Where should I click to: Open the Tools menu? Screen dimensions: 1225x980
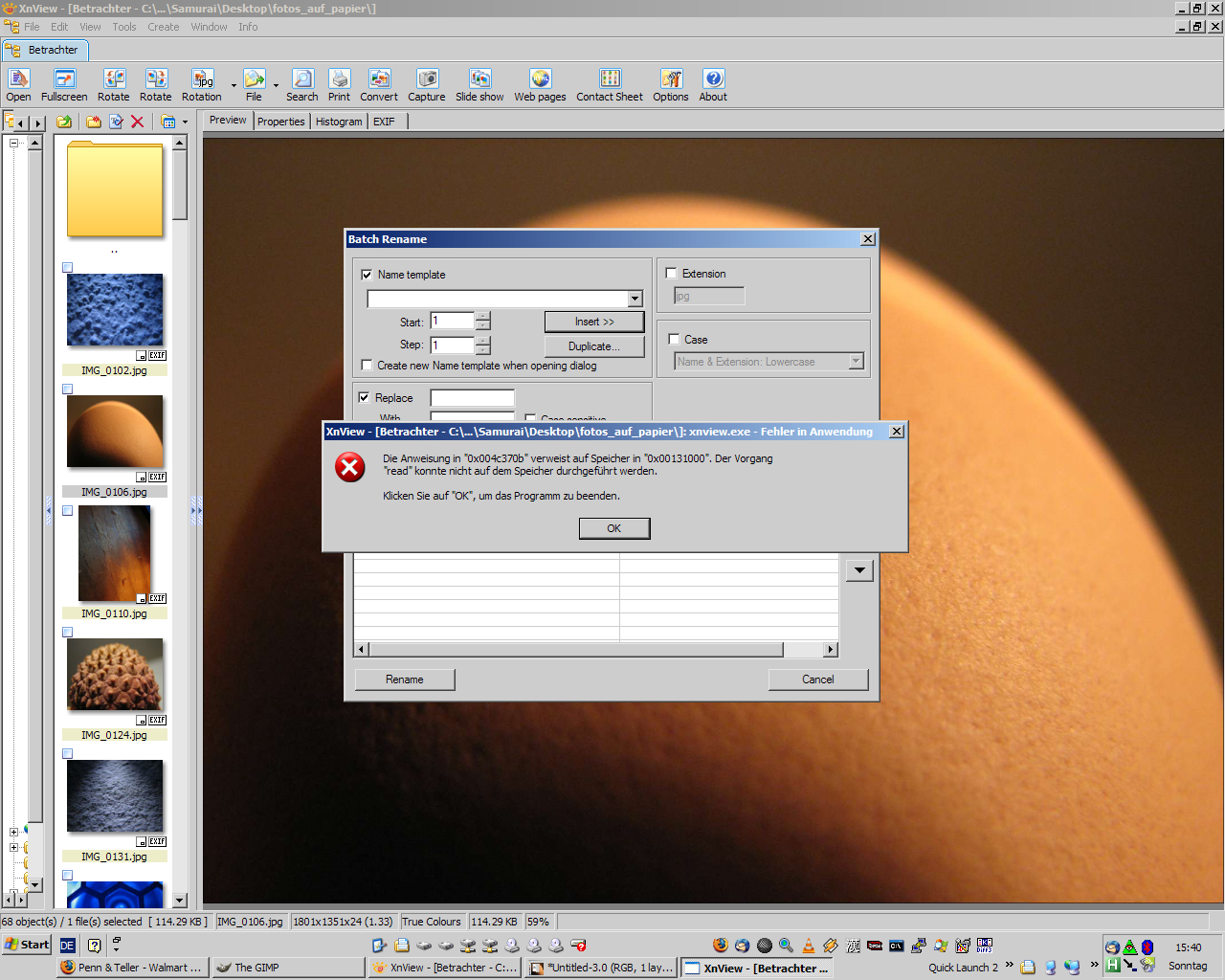(x=124, y=27)
